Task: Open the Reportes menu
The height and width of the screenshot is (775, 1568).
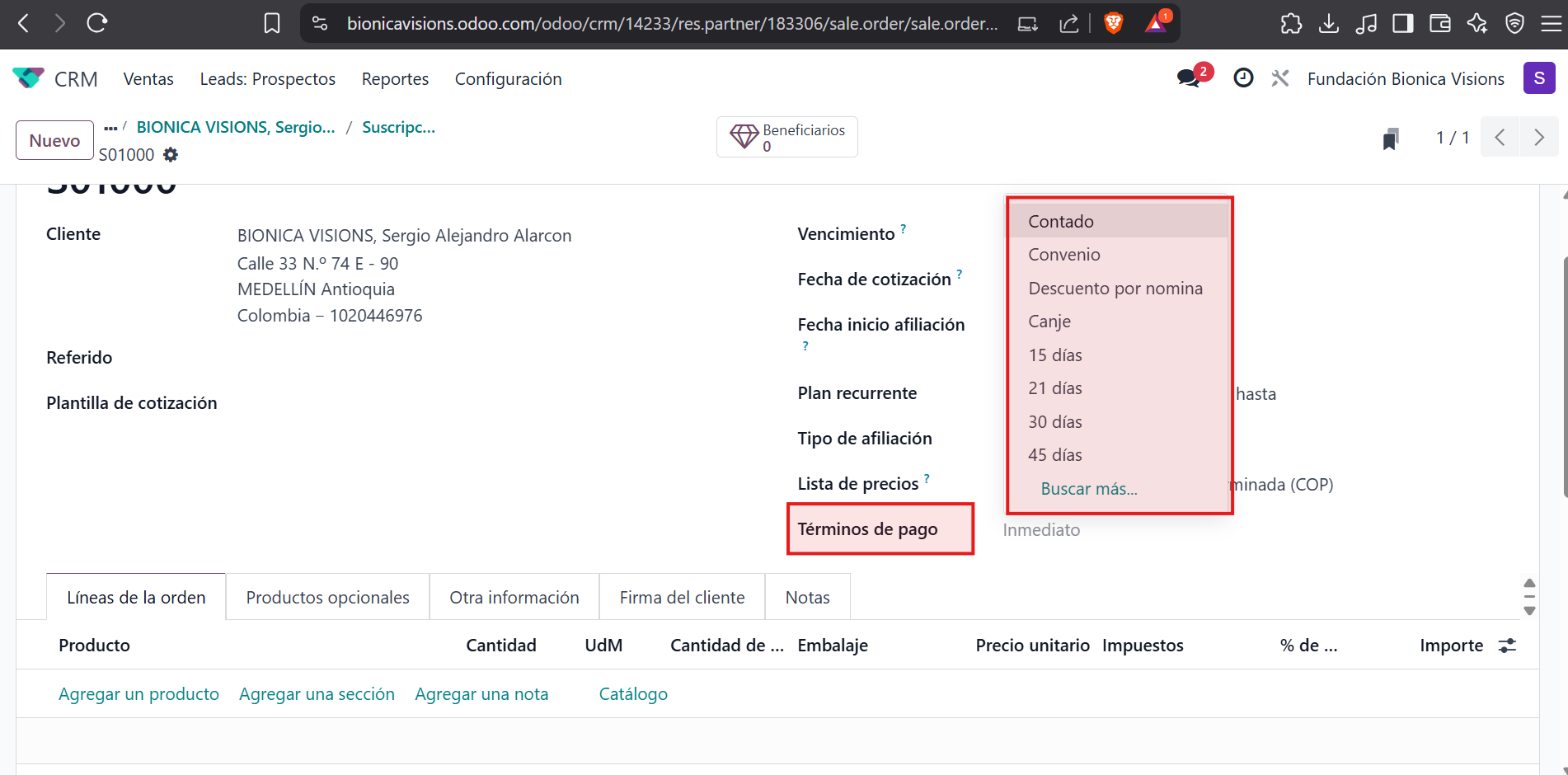Action: [395, 79]
